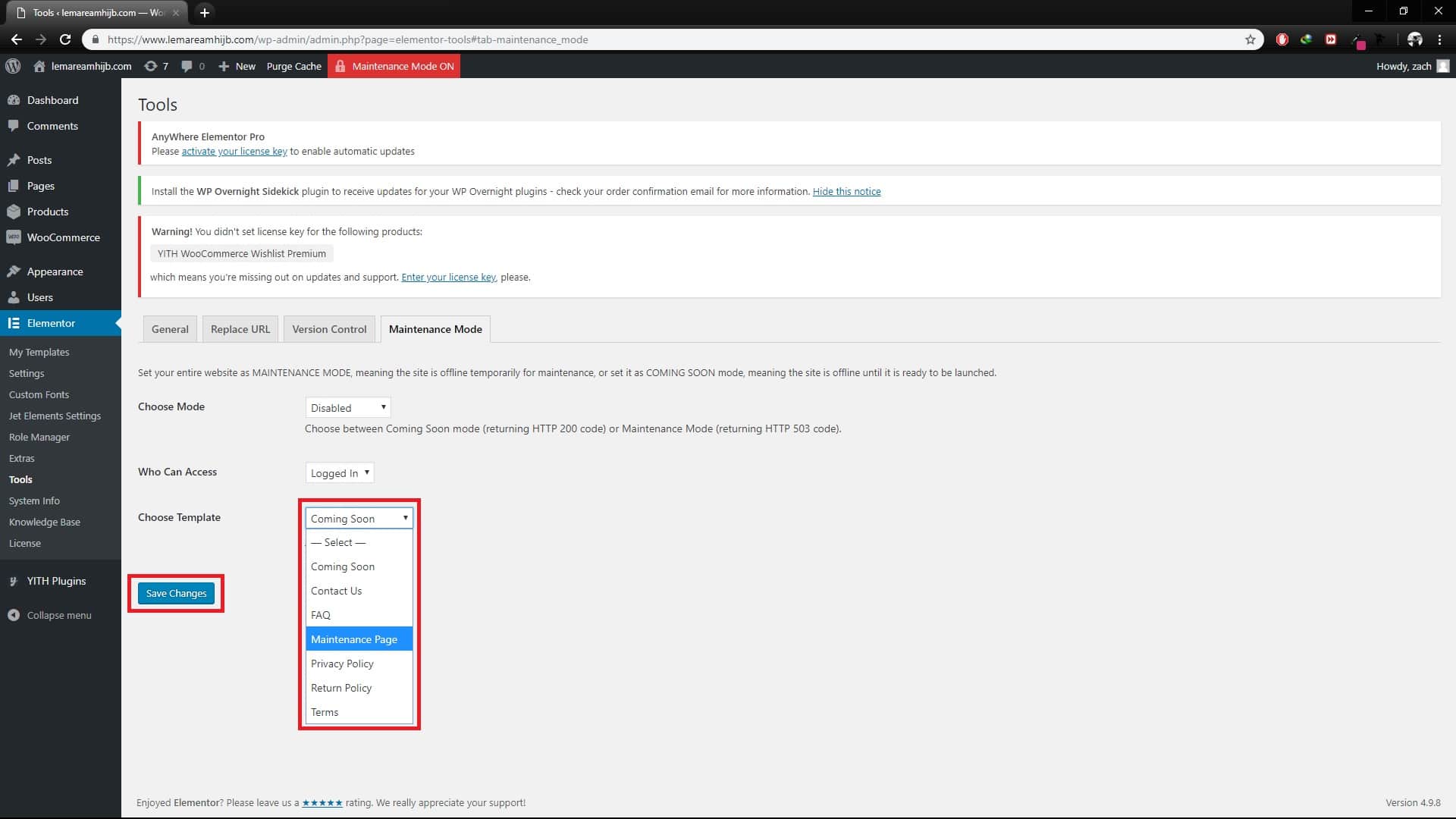Open Role Manager submenu item
Image resolution: width=1456 pixels, height=819 pixels.
39,437
